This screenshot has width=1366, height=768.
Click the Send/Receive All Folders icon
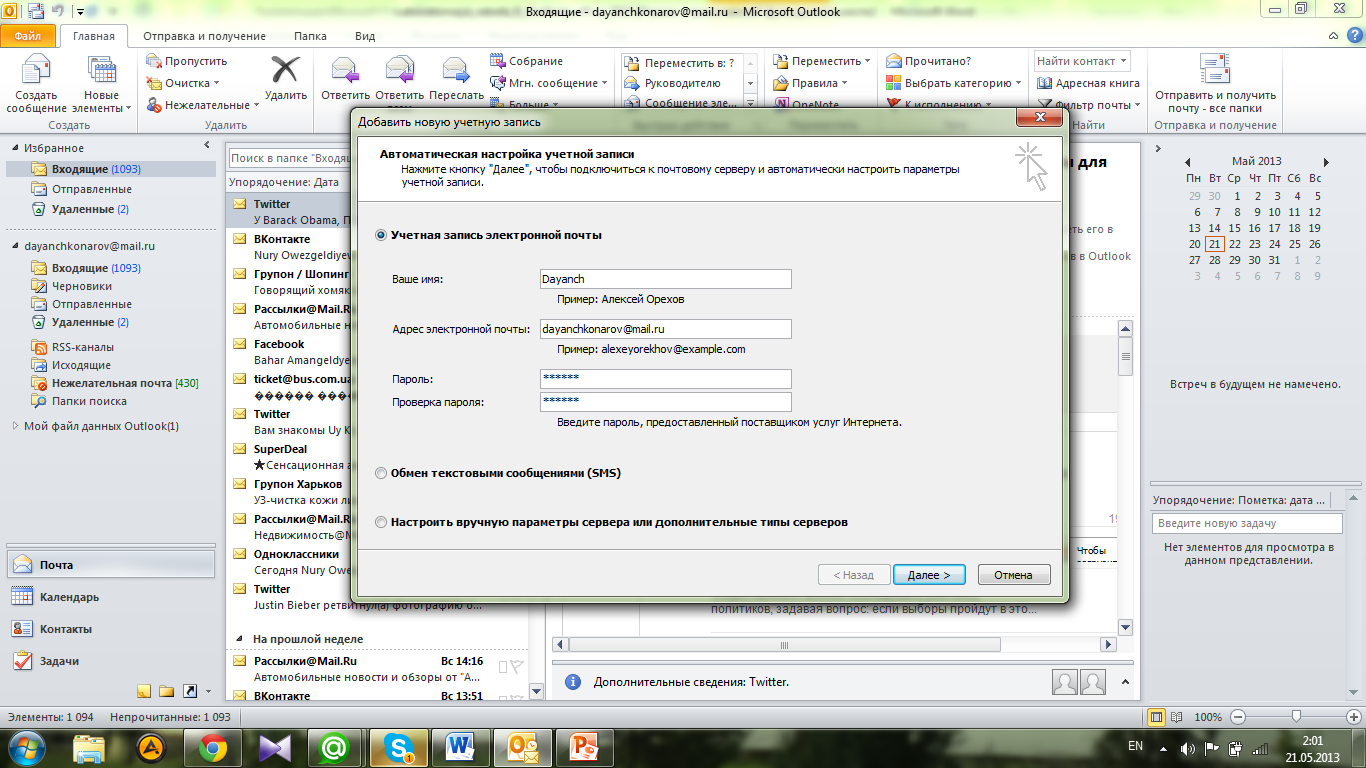point(1214,70)
